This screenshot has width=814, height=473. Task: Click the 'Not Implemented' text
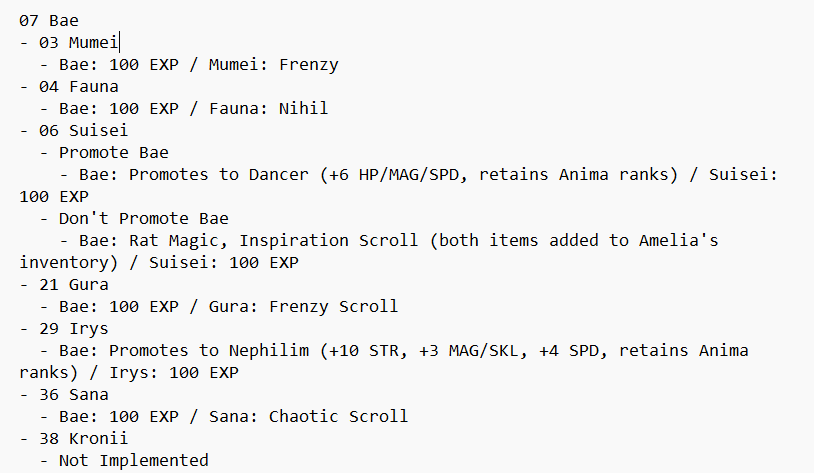[x=134, y=461]
